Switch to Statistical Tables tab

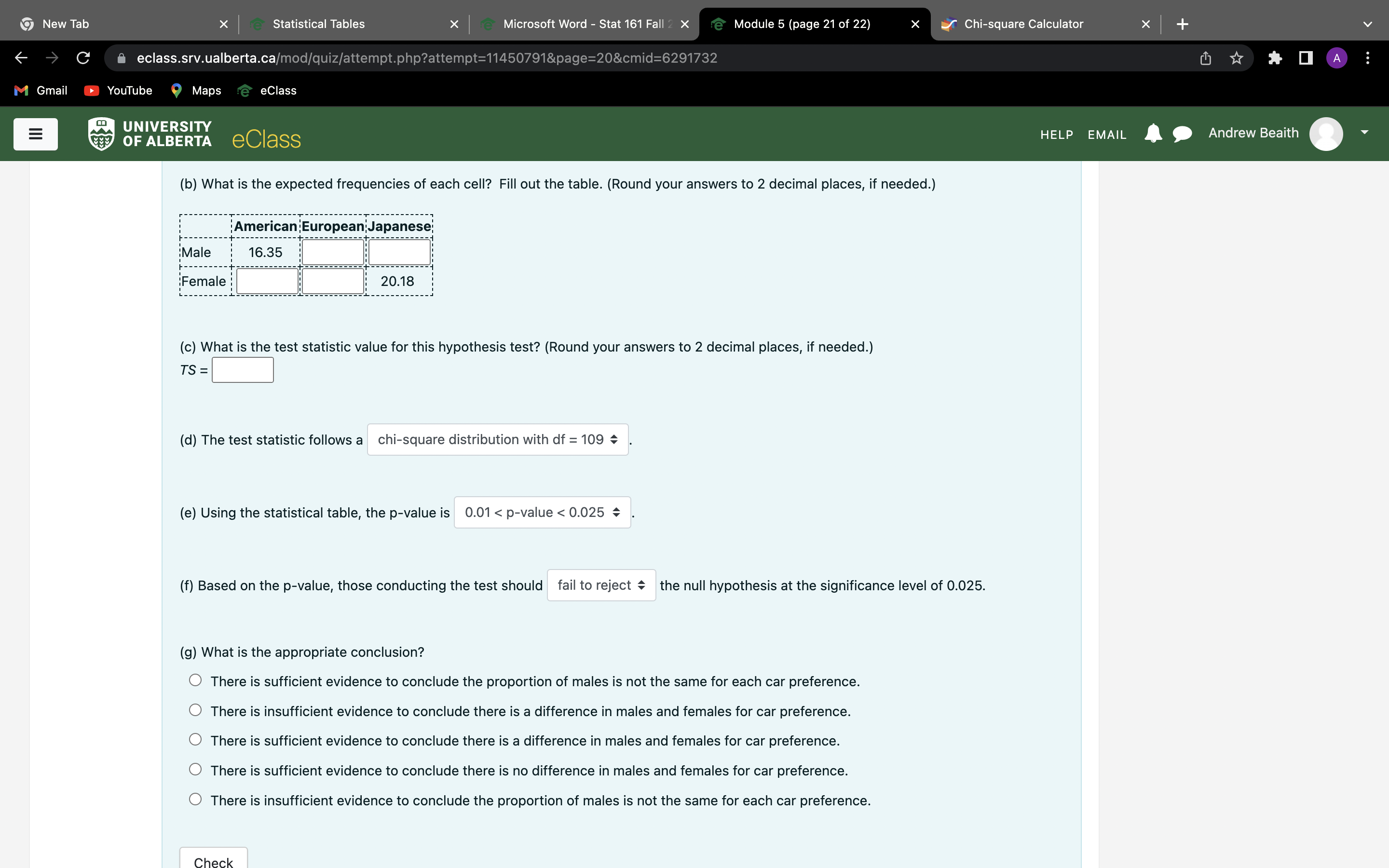pos(318,24)
